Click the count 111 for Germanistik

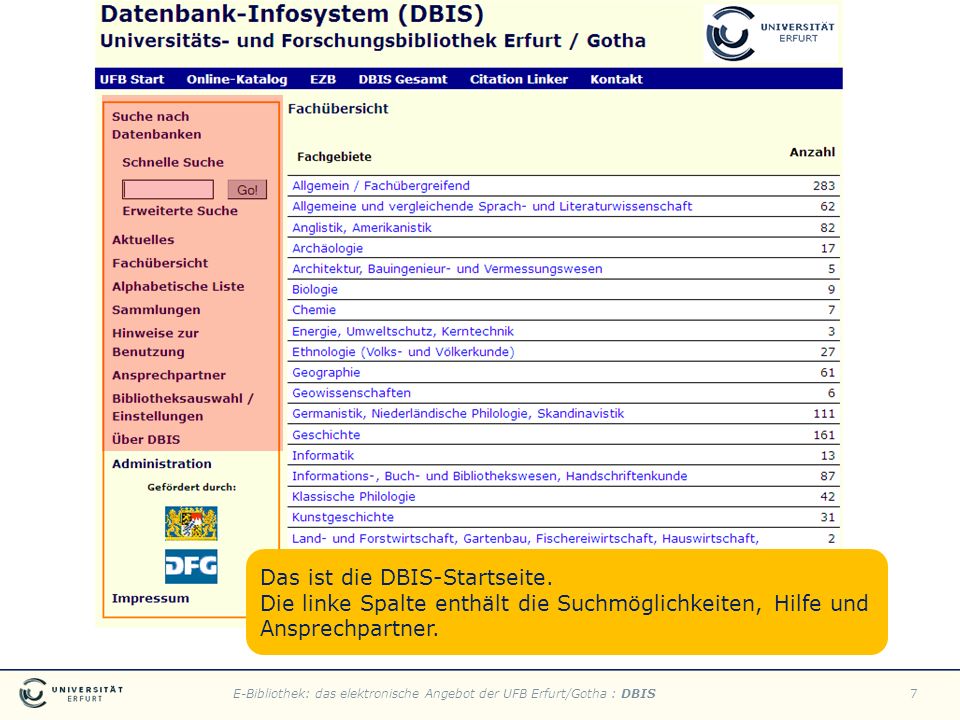[x=824, y=414]
